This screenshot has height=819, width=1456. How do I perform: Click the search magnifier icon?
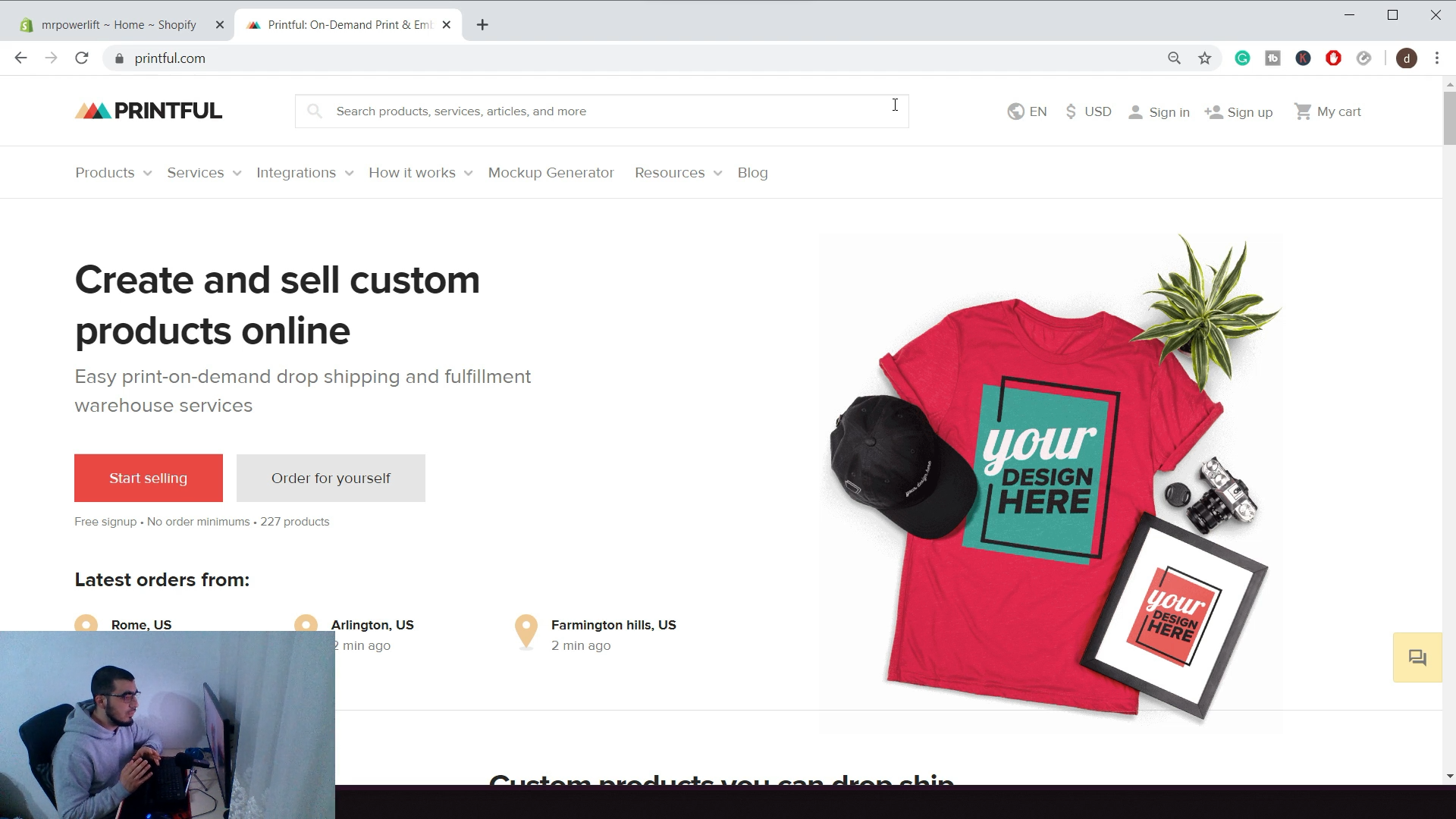[x=314, y=111]
